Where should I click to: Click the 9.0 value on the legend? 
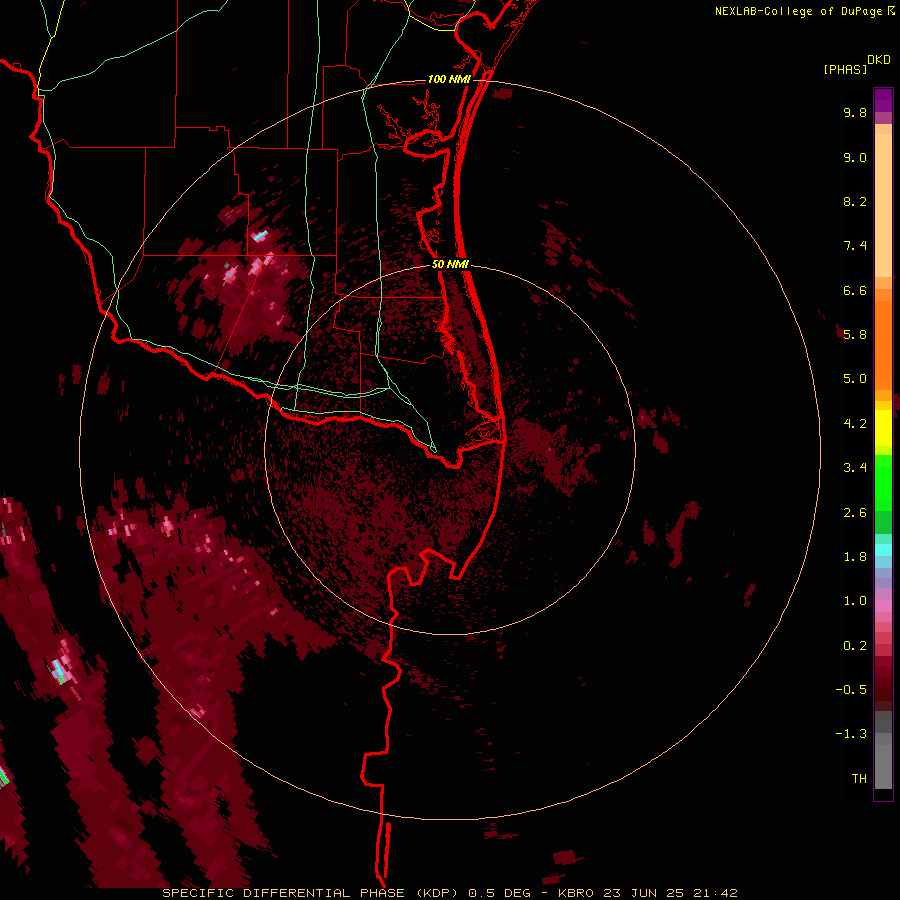point(855,157)
